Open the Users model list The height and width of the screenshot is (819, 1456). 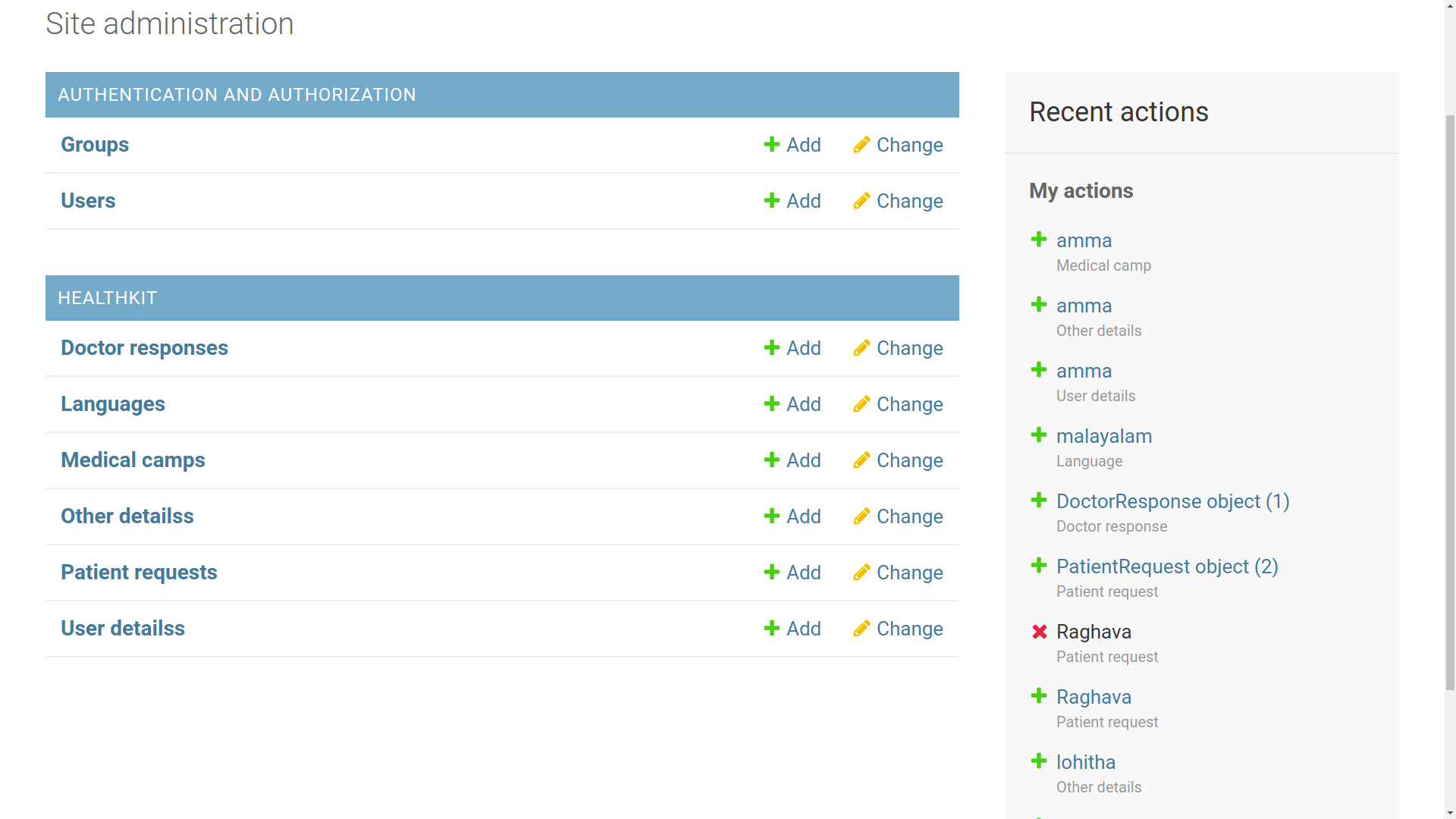(x=88, y=201)
